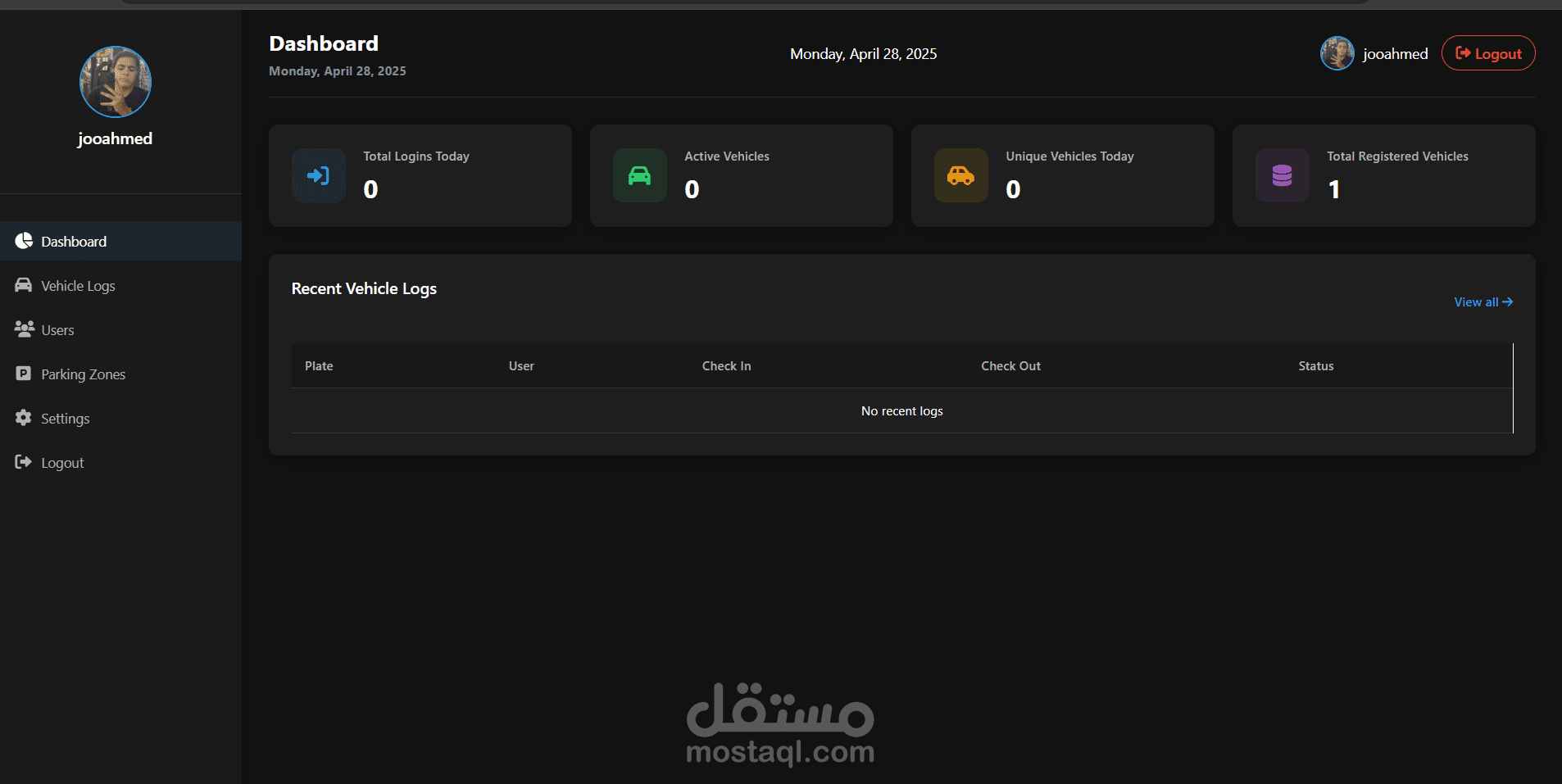Viewport: 1562px width, 784px height.
Task: Click the Dashboard pie chart icon in sidebar
Action: coord(24,241)
